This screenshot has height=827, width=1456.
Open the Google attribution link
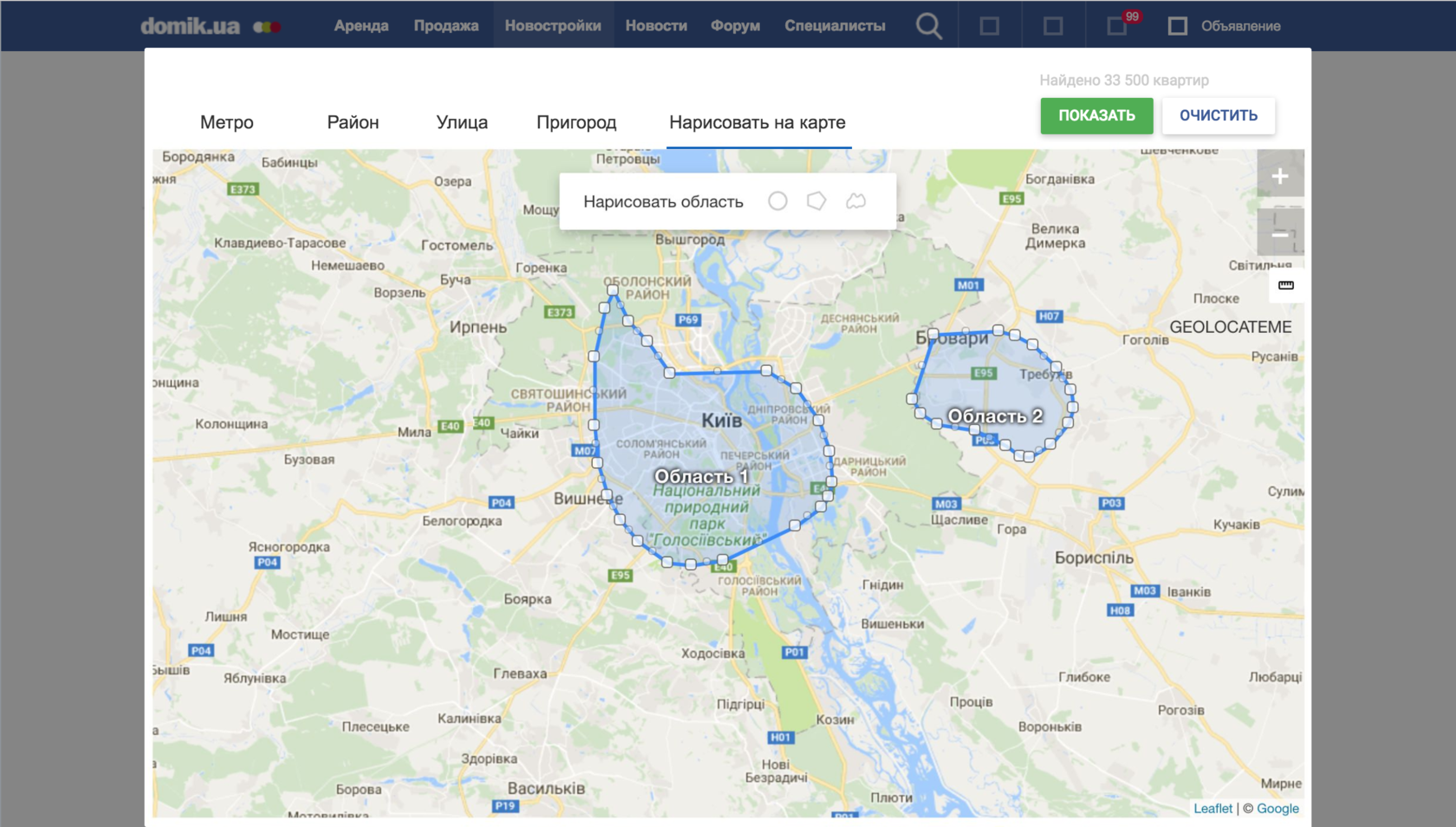1277,808
